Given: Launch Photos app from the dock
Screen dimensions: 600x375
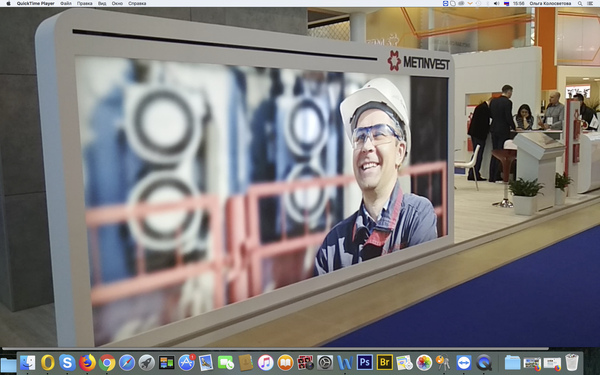Looking at the screenshot, I should (424, 362).
